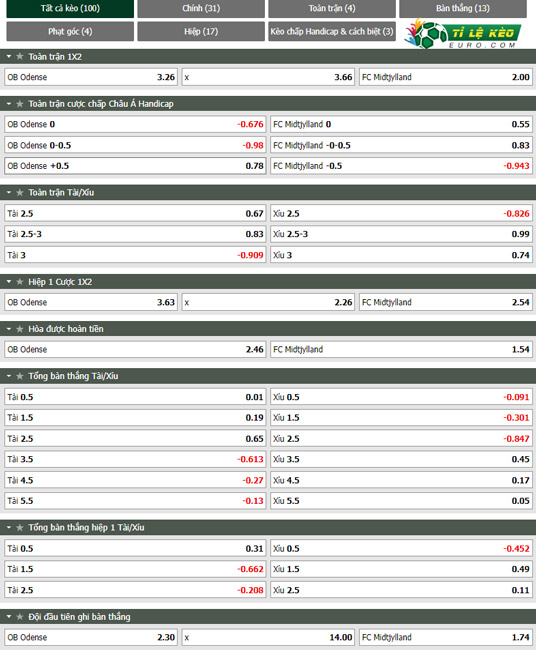The image size is (536, 655).
Task: Select OB Odense 3.26 odds in 1X2
Action: coord(91,77)
